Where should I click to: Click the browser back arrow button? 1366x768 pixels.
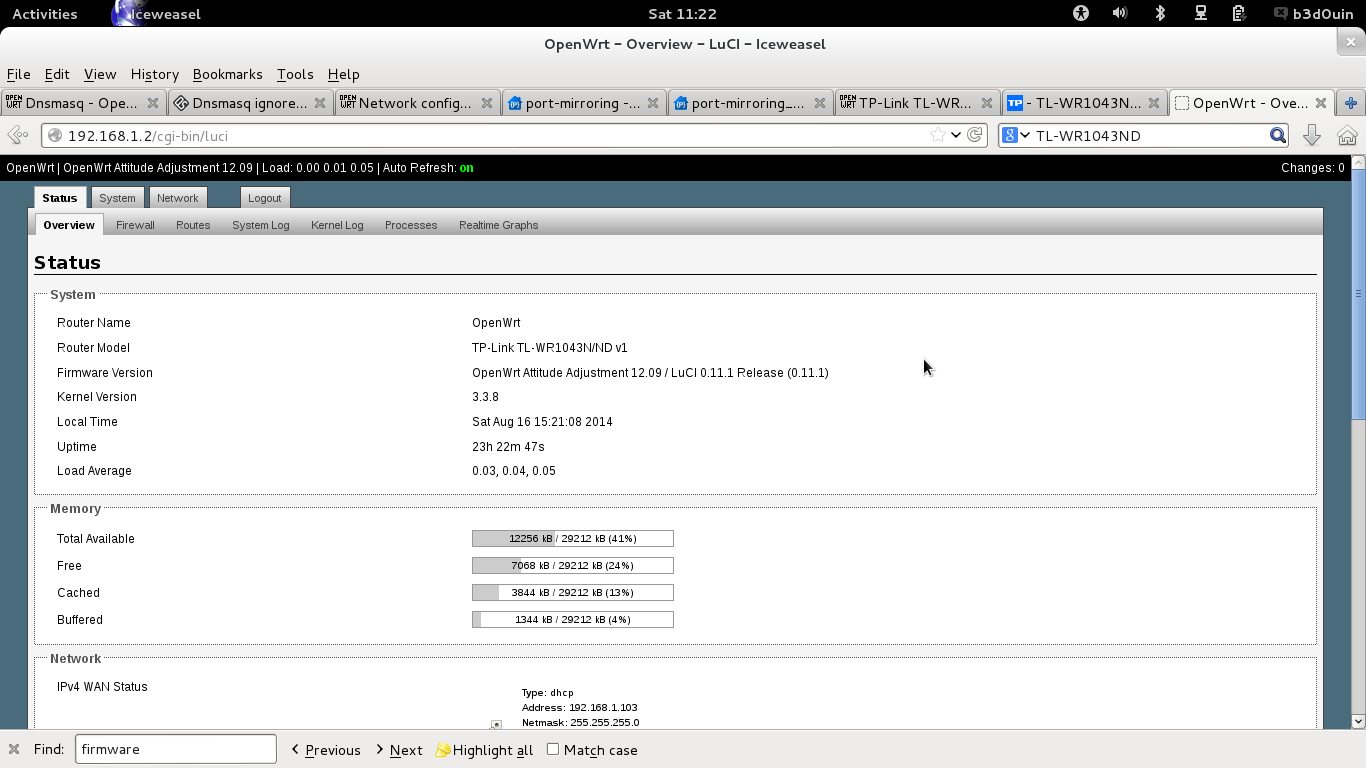17,135
